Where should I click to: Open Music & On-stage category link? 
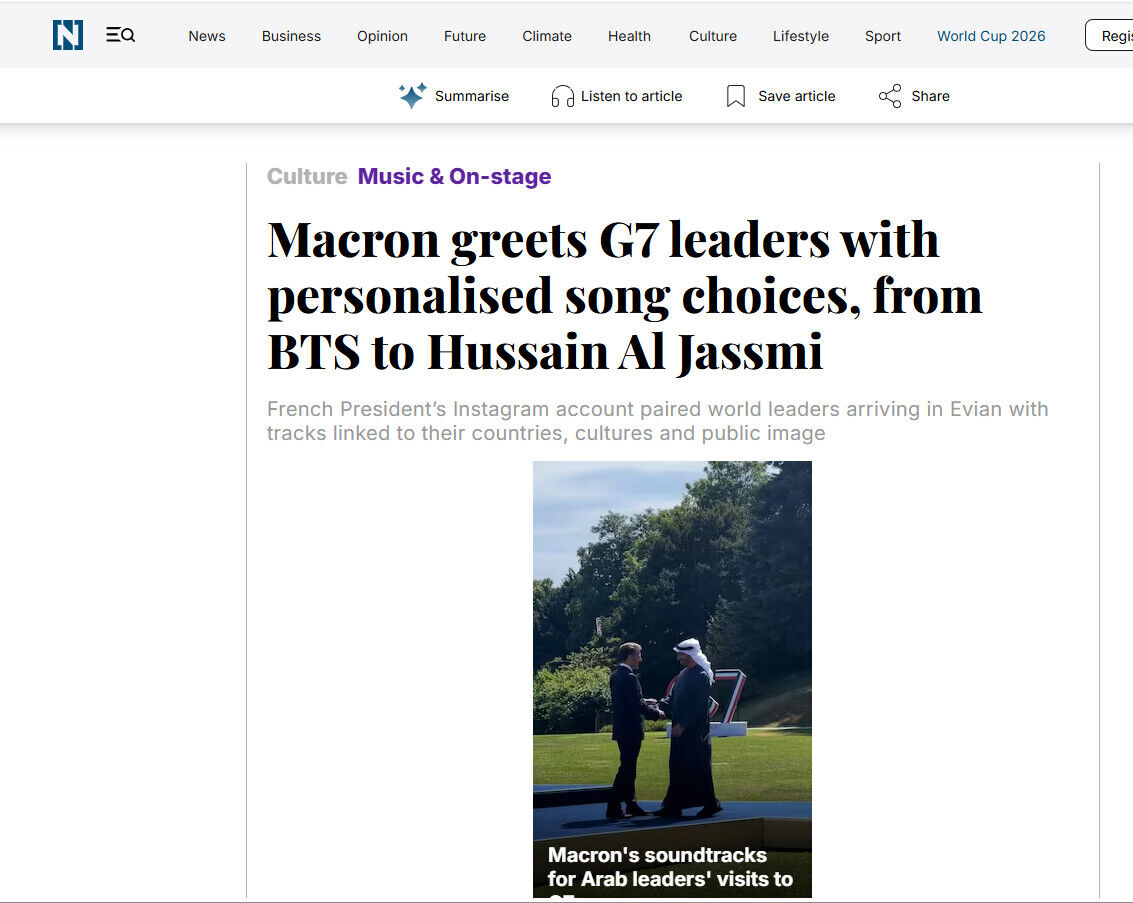pos(455,176)
